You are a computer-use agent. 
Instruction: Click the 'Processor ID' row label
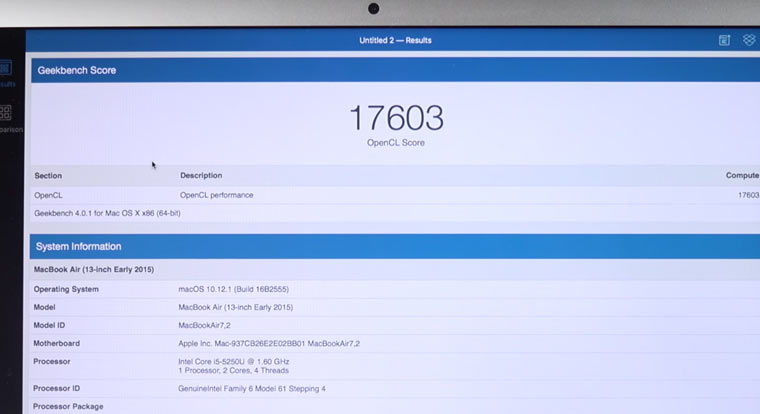tap(56, 388)
